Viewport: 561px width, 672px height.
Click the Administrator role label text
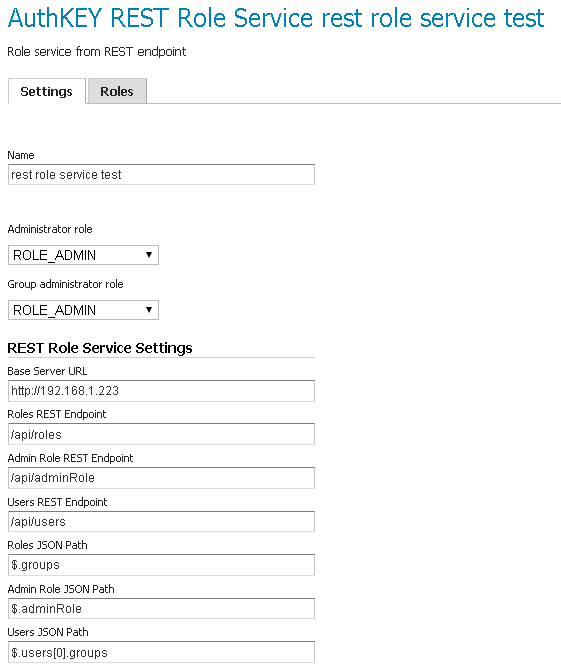[50, 229]
